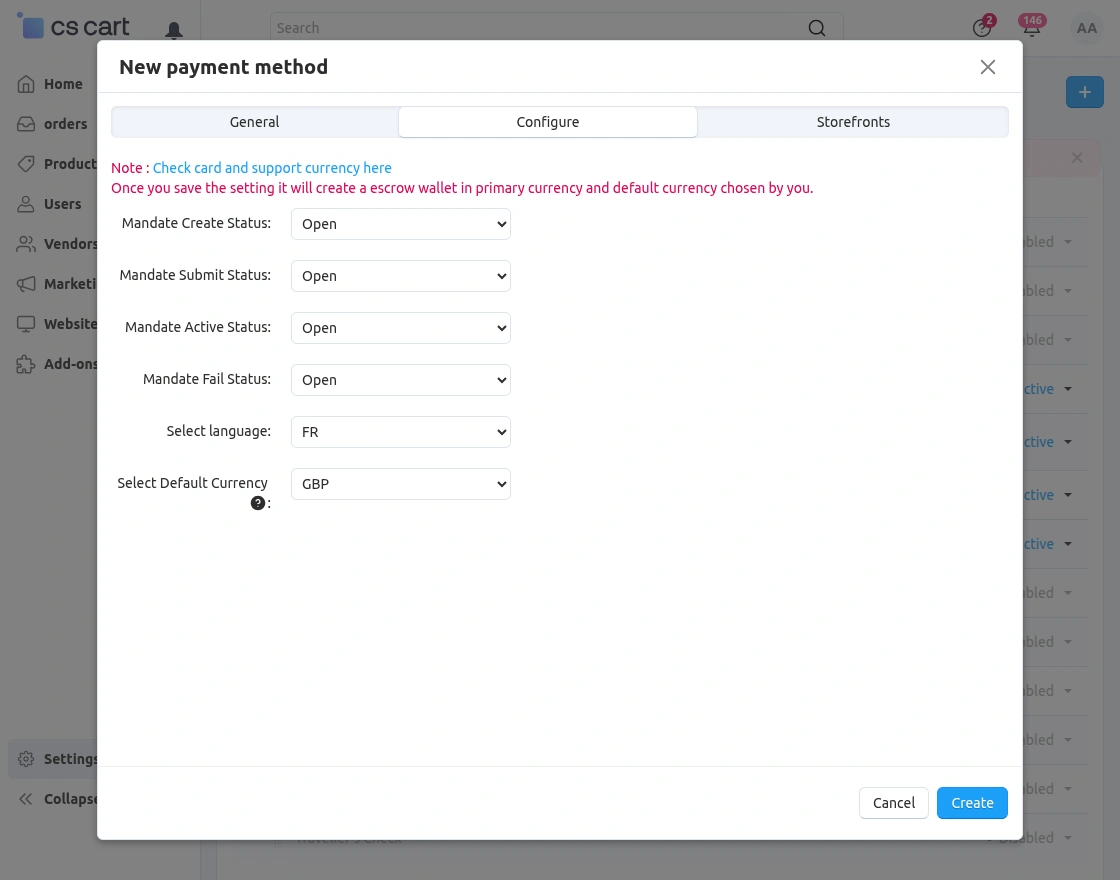Open the Select language dropdown

(401, 432)
